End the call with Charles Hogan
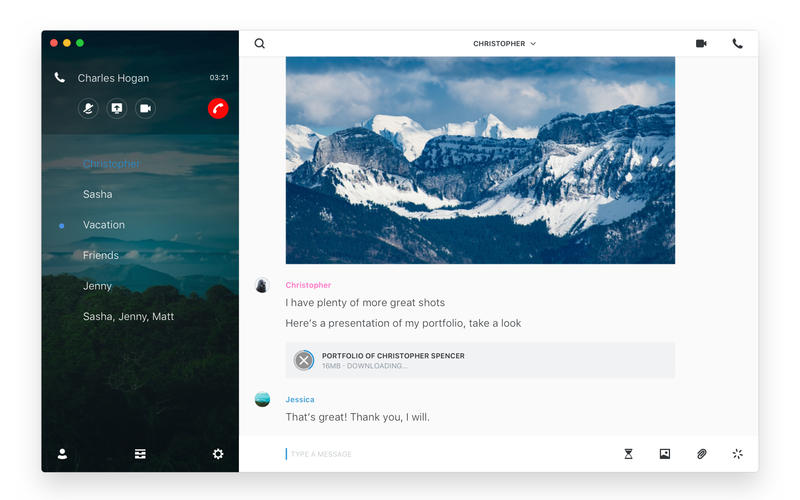 pyautogui.click(x=218, y=109)
